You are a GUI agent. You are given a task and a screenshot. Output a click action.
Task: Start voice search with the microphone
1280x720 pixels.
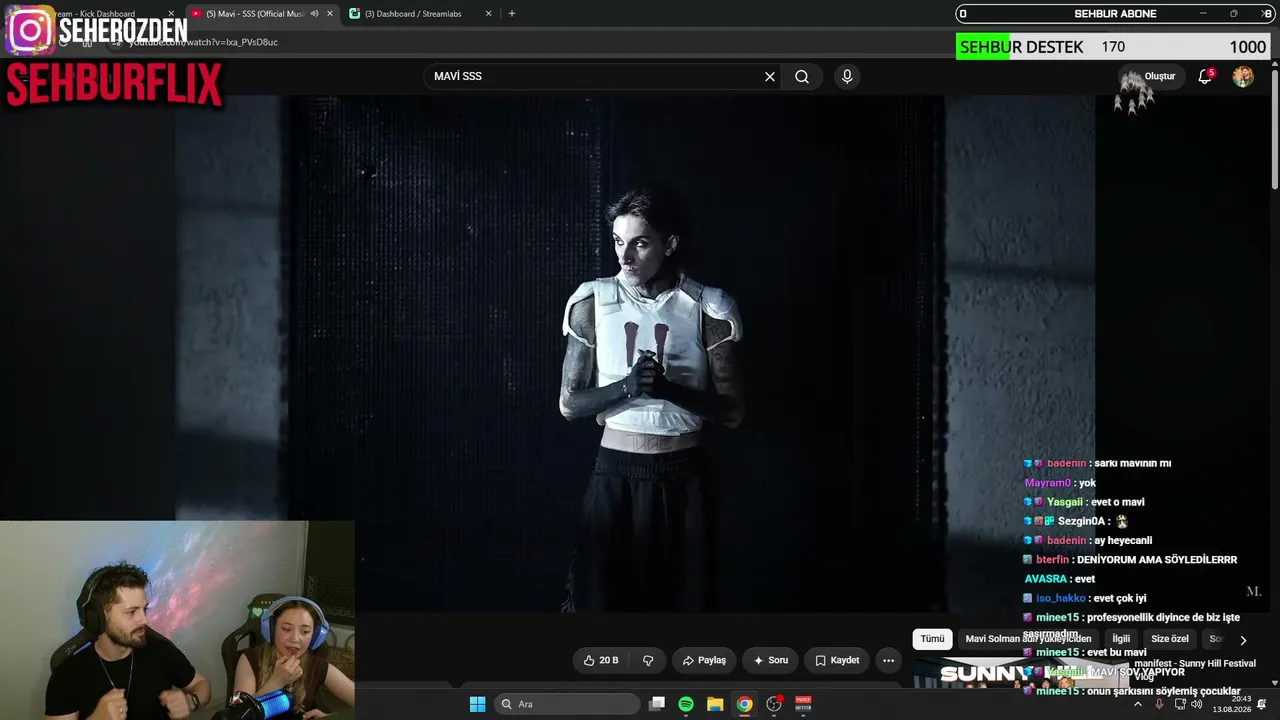847,77
